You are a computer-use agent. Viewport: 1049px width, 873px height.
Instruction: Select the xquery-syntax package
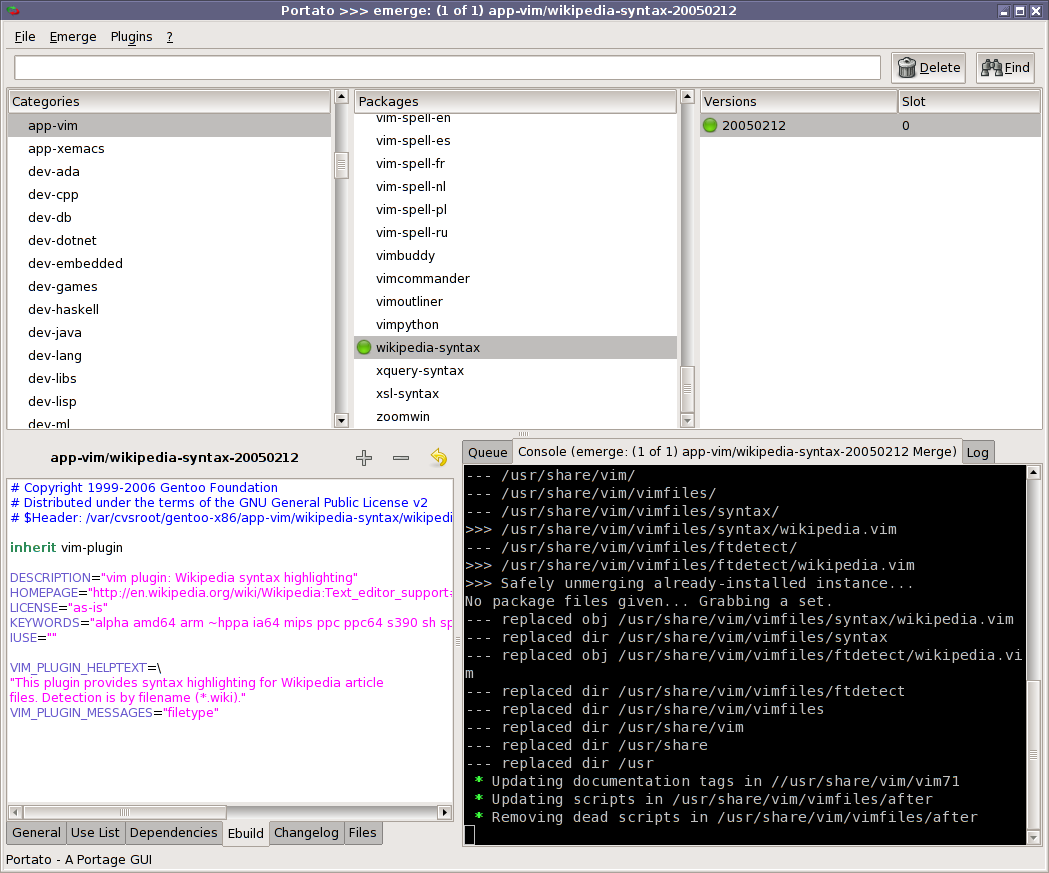click(515, 371)
